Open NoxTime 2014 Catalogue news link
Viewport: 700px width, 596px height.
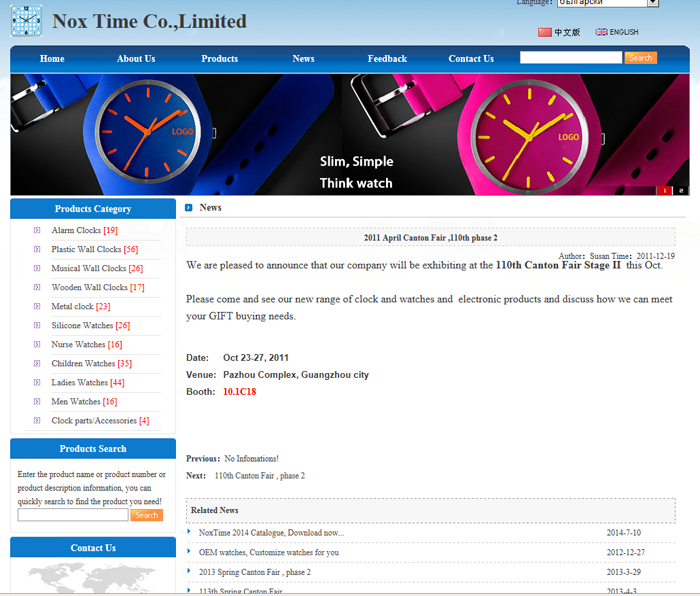271,533
